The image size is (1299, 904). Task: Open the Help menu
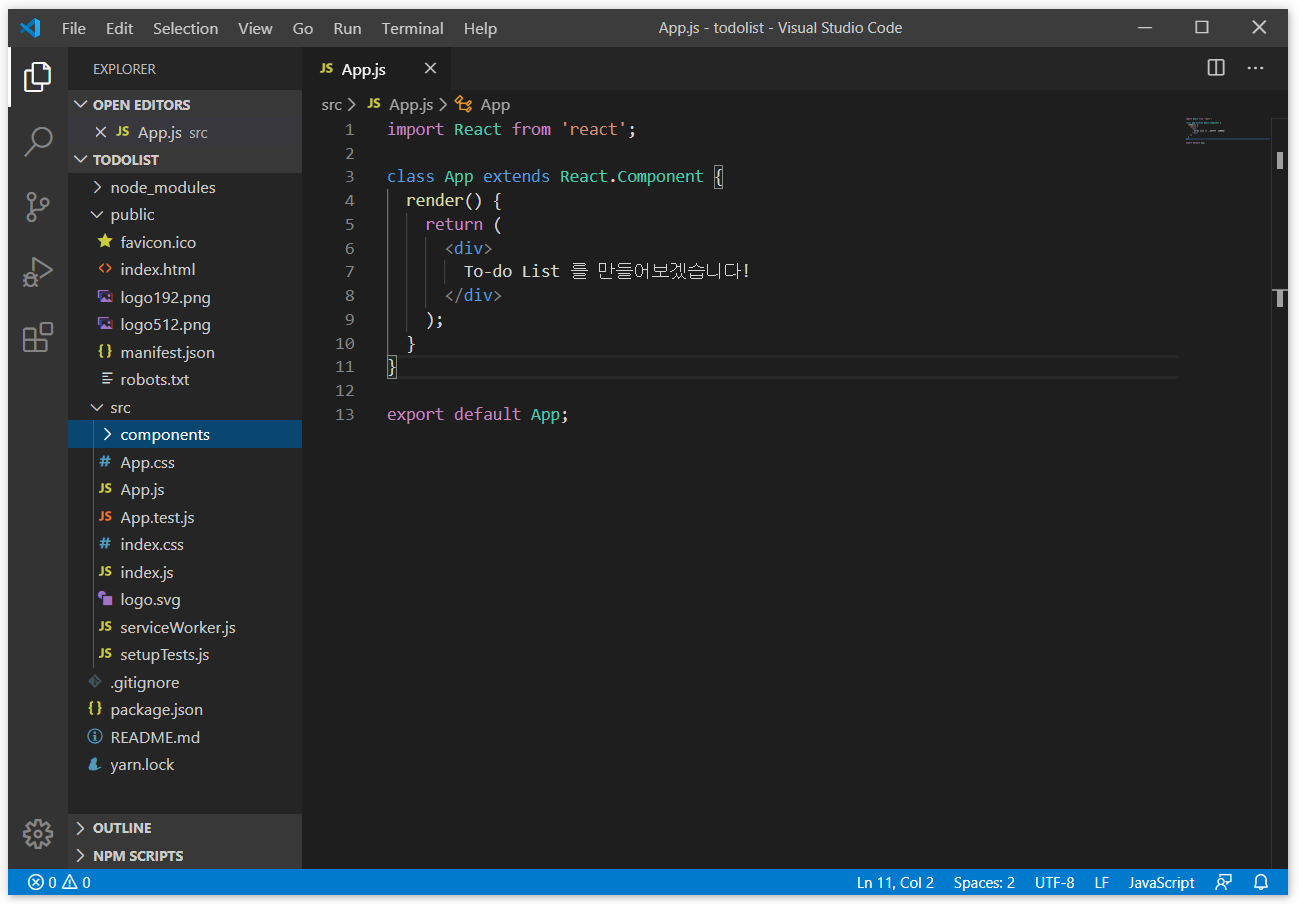[x=480, y=28]
